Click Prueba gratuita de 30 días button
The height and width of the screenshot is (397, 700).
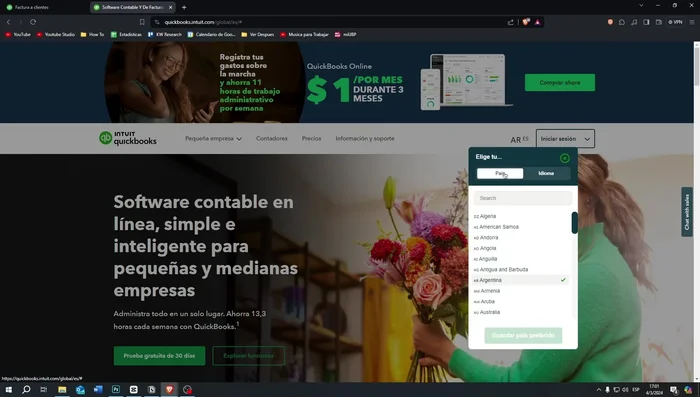(159, 356)
